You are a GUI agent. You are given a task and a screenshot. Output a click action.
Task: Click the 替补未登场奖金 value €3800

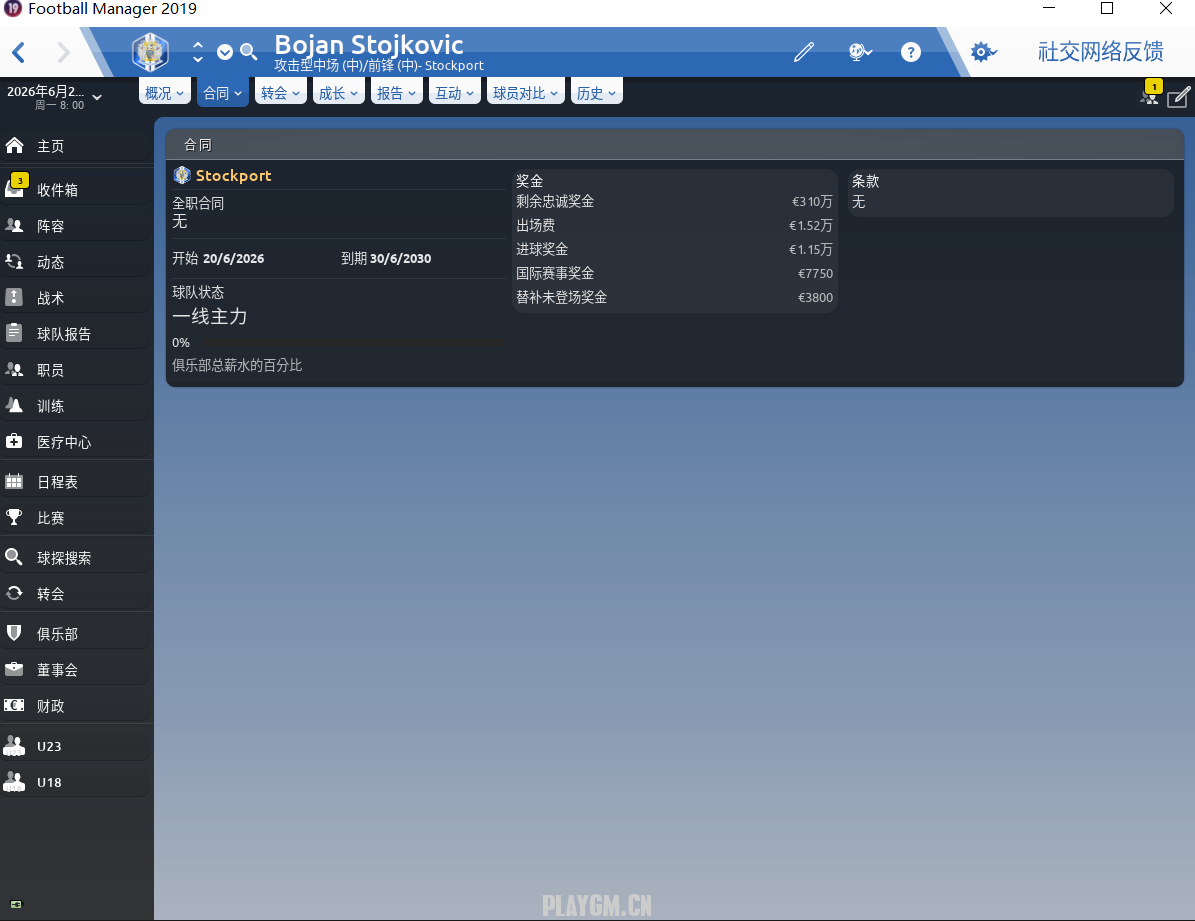coord(815,297)
